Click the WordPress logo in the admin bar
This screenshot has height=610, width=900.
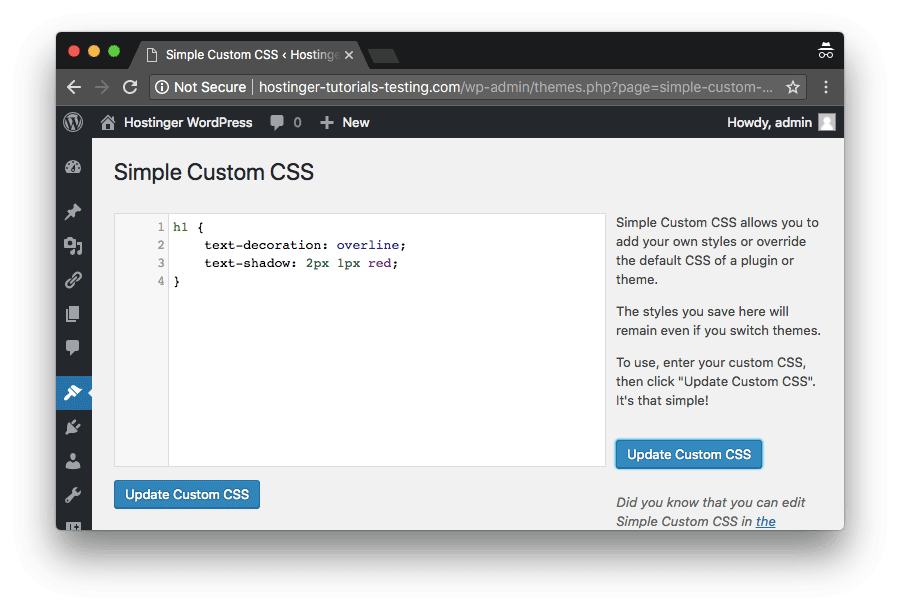click(x=73, y=122)
